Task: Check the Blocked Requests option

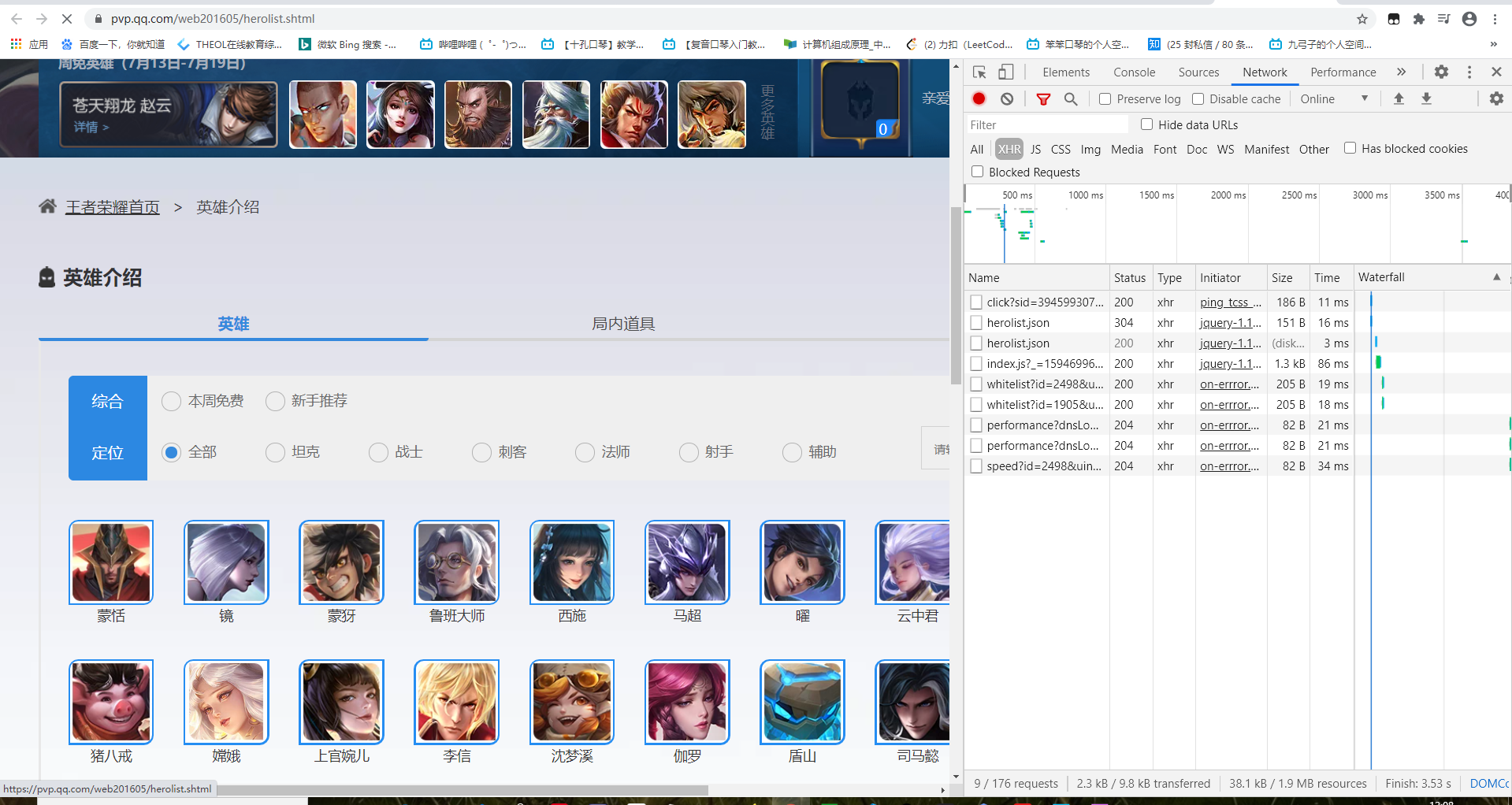Action: 977,172
